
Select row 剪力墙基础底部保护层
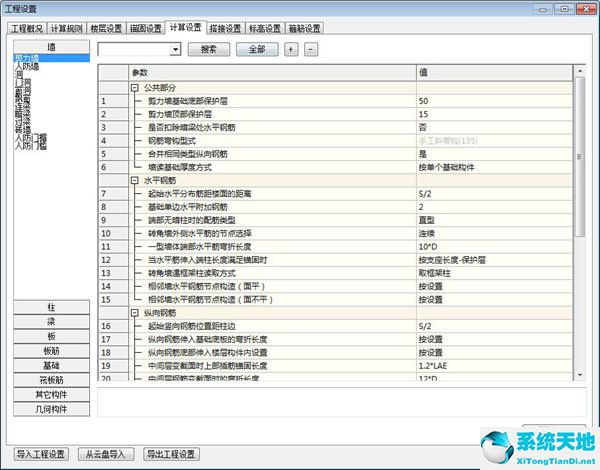point(335,101)
